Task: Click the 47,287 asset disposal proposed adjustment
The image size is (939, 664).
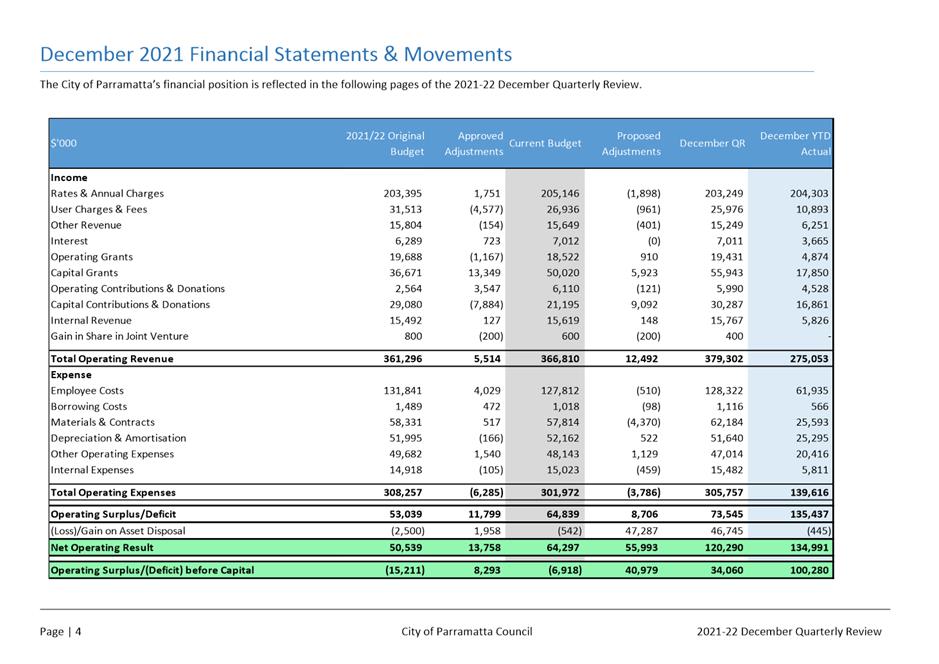Action: (641, 531)
